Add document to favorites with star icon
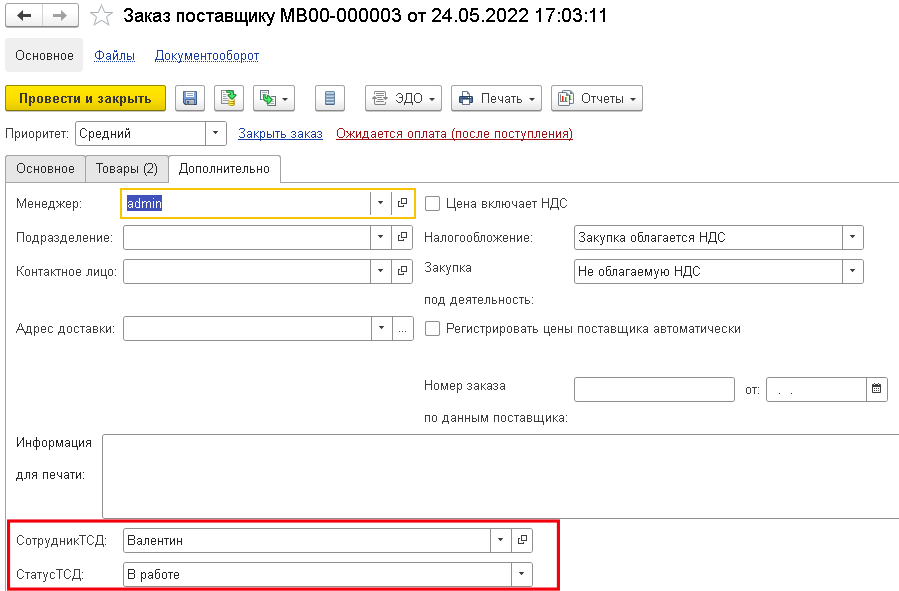 [101, 15]
